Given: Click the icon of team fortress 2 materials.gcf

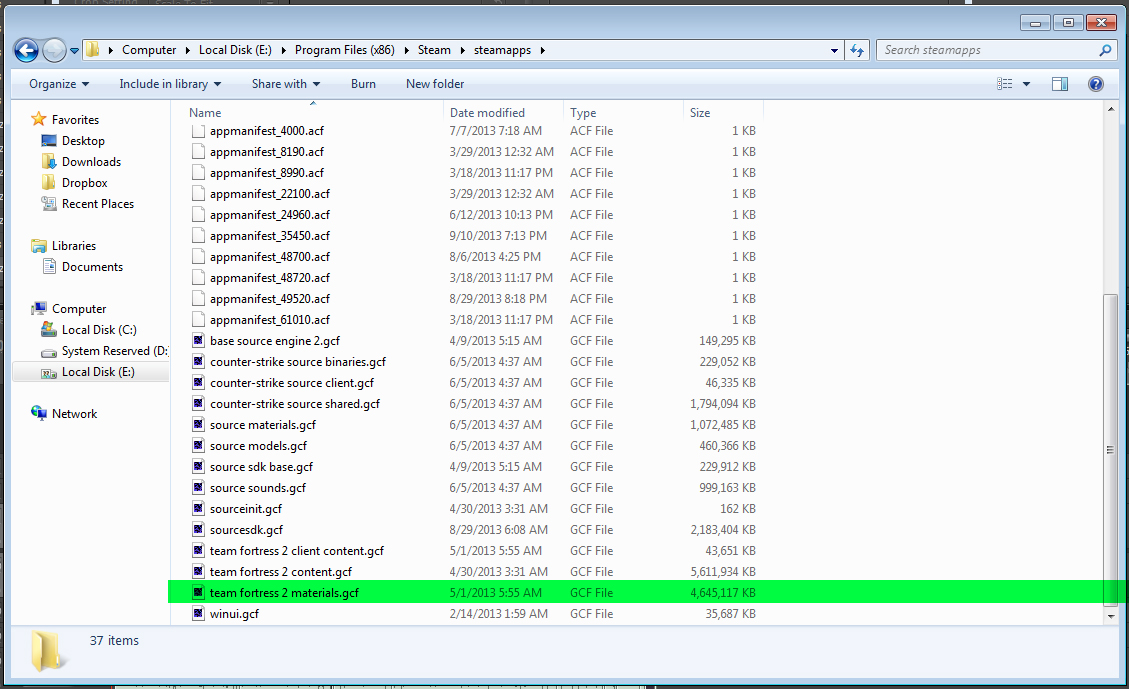Looking at the screenshot, I should (198, 593).
